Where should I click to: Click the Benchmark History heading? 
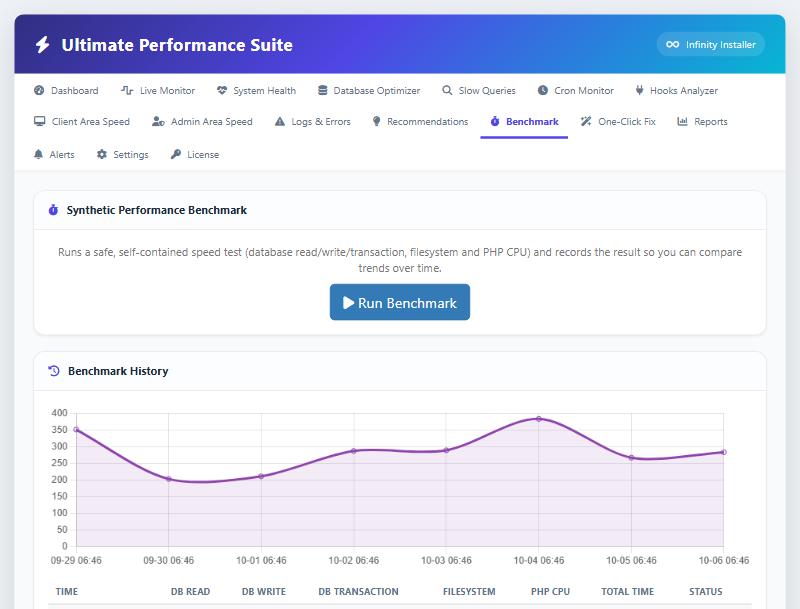(118, 371)
